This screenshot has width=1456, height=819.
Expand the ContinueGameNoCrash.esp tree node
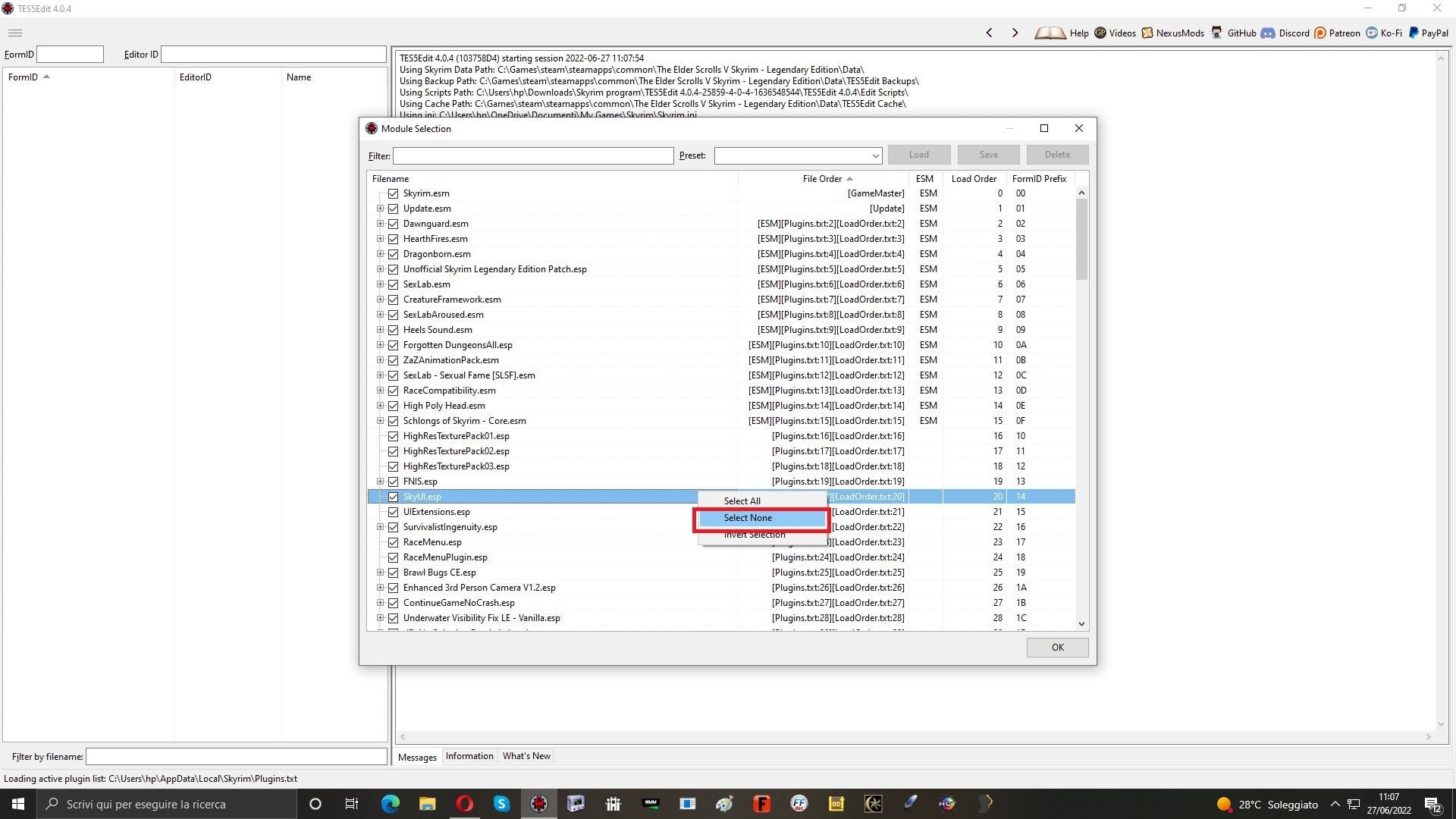380,603
